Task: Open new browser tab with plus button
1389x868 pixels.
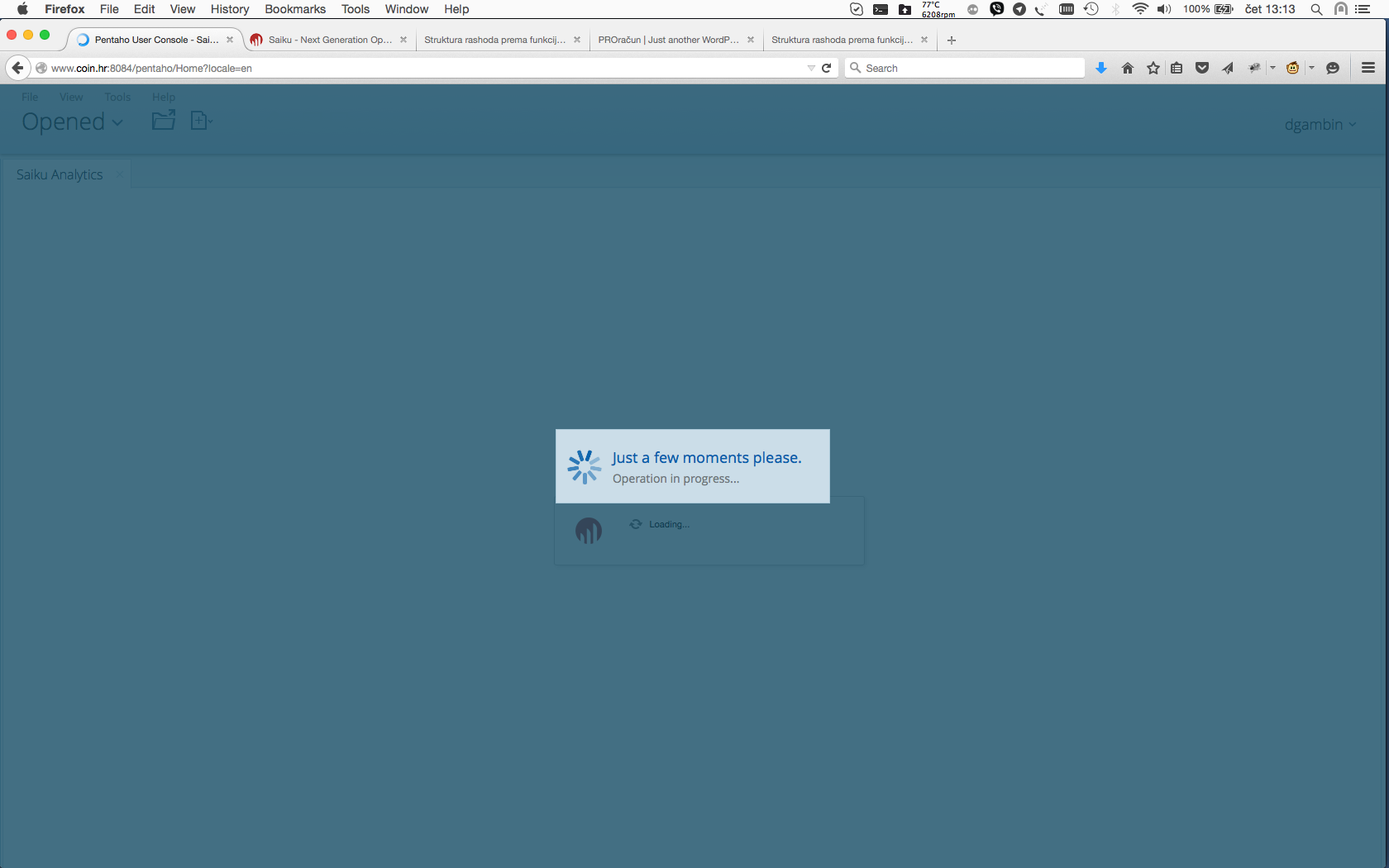Action: click(952, 40)
